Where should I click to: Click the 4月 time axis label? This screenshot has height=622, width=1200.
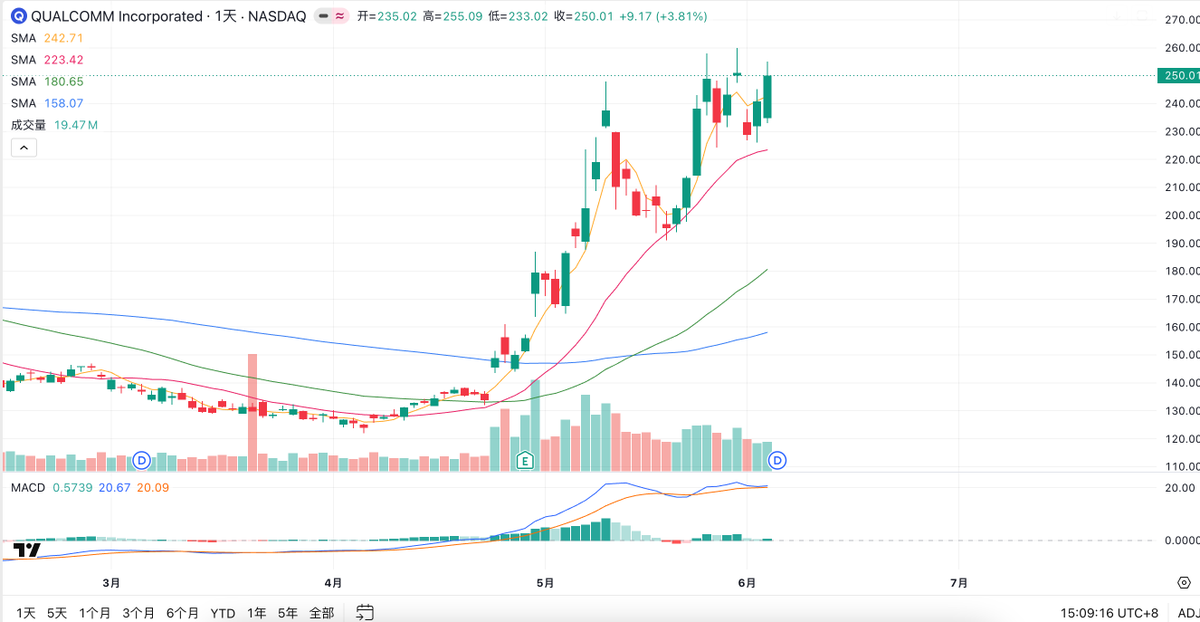coord(334,581)
